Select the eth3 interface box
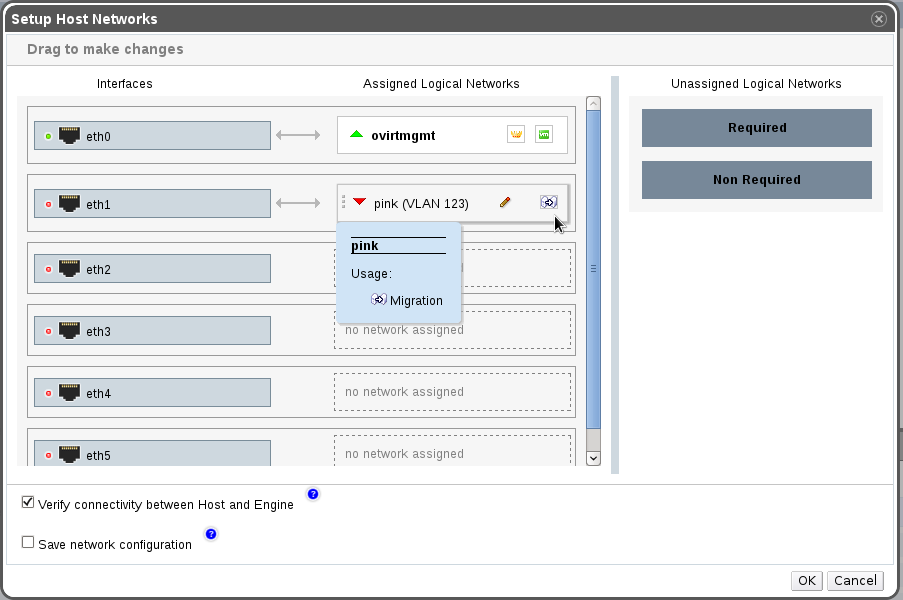Viewport: 903px width, 600px height. [152, 330]
